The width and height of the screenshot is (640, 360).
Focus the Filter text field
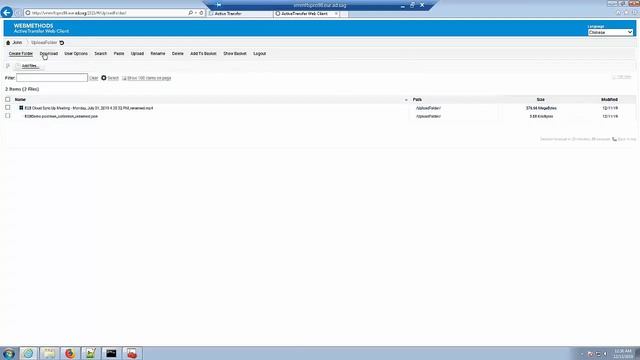[x=52, y=78]
